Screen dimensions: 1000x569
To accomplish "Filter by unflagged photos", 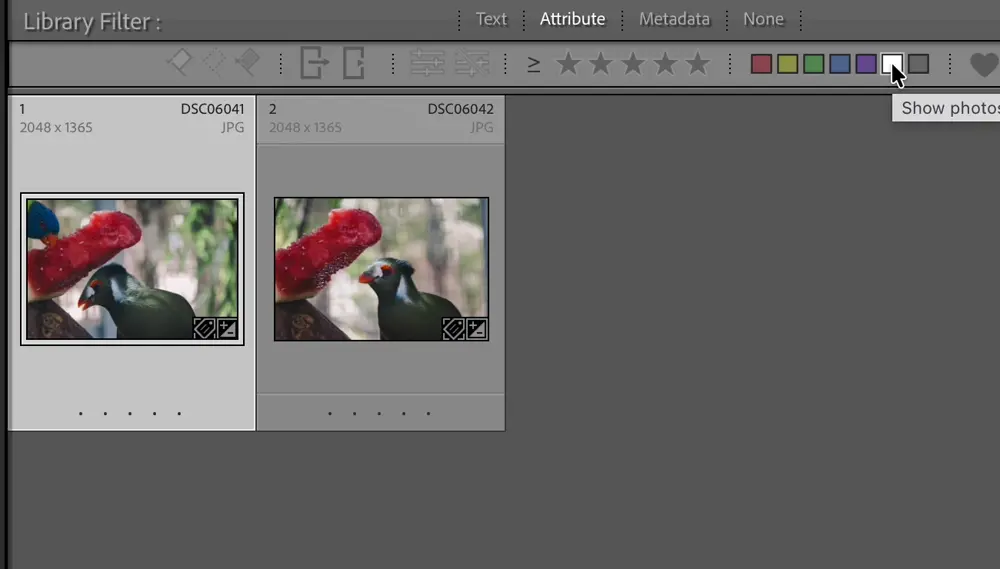I will point(214,63).
